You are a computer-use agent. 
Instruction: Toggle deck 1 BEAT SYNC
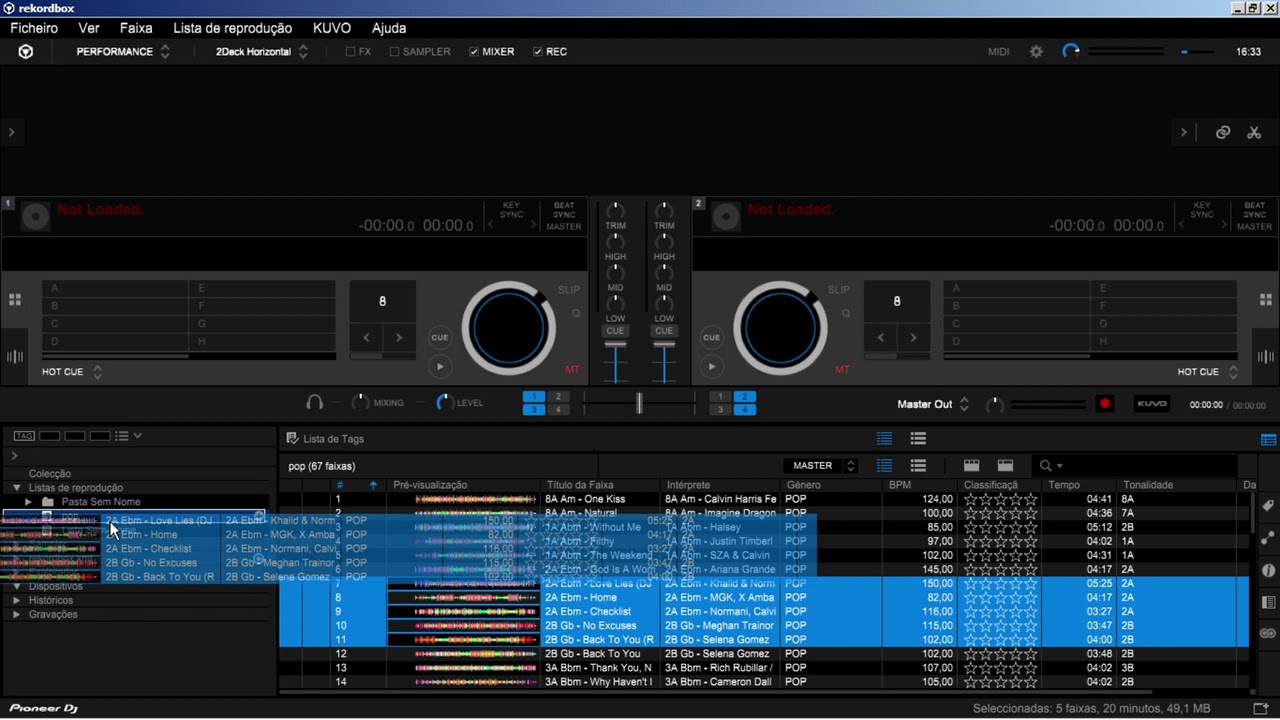click(x=564, y=210)
